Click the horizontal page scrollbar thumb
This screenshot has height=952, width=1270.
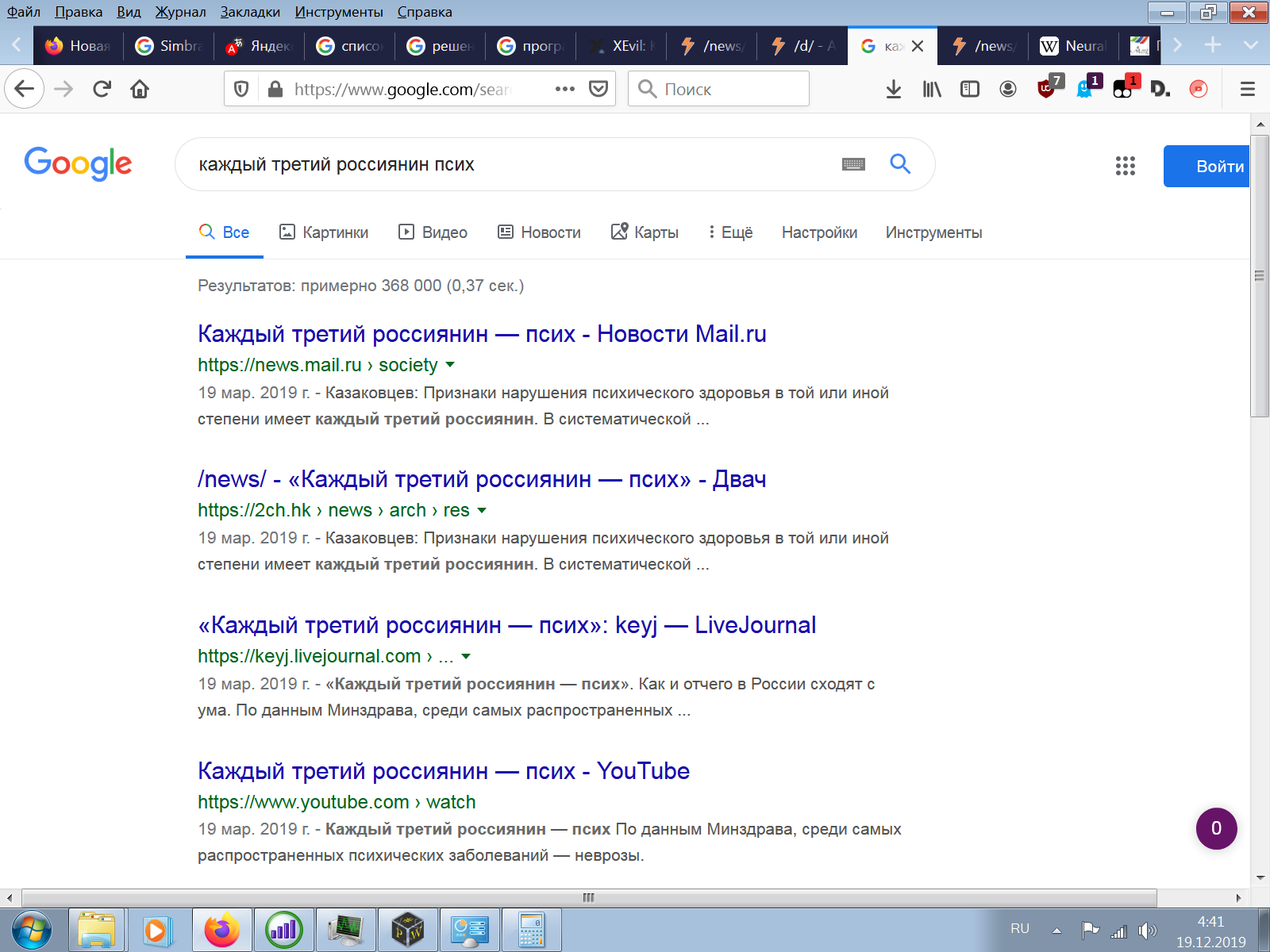[x=589, y=898]
